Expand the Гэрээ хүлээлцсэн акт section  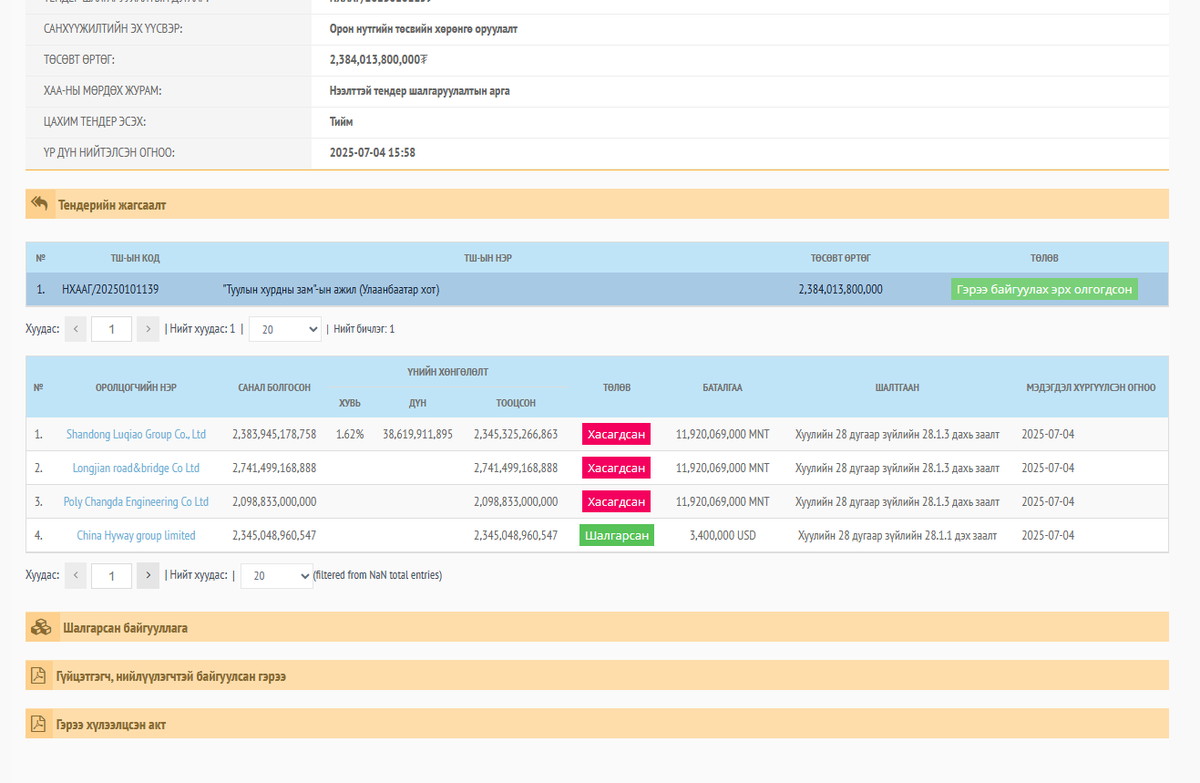597,724
